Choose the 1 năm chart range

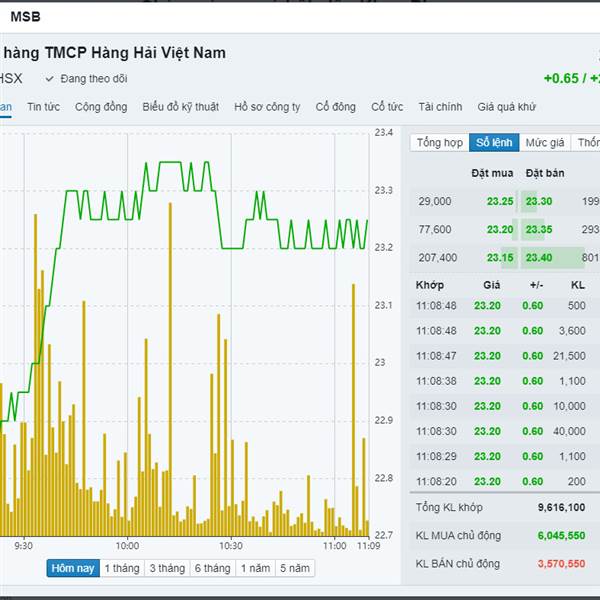pos(255,568)
